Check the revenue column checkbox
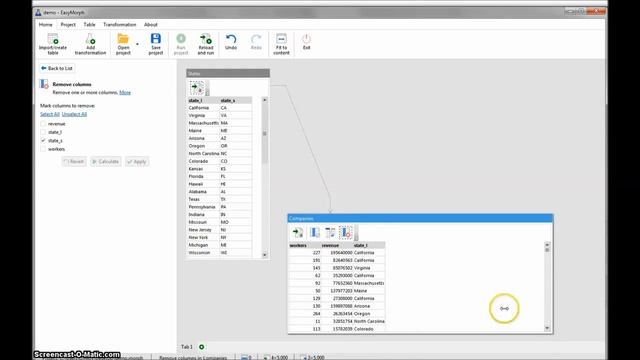Viewport: 640px width, 360px height. point(43,124)
